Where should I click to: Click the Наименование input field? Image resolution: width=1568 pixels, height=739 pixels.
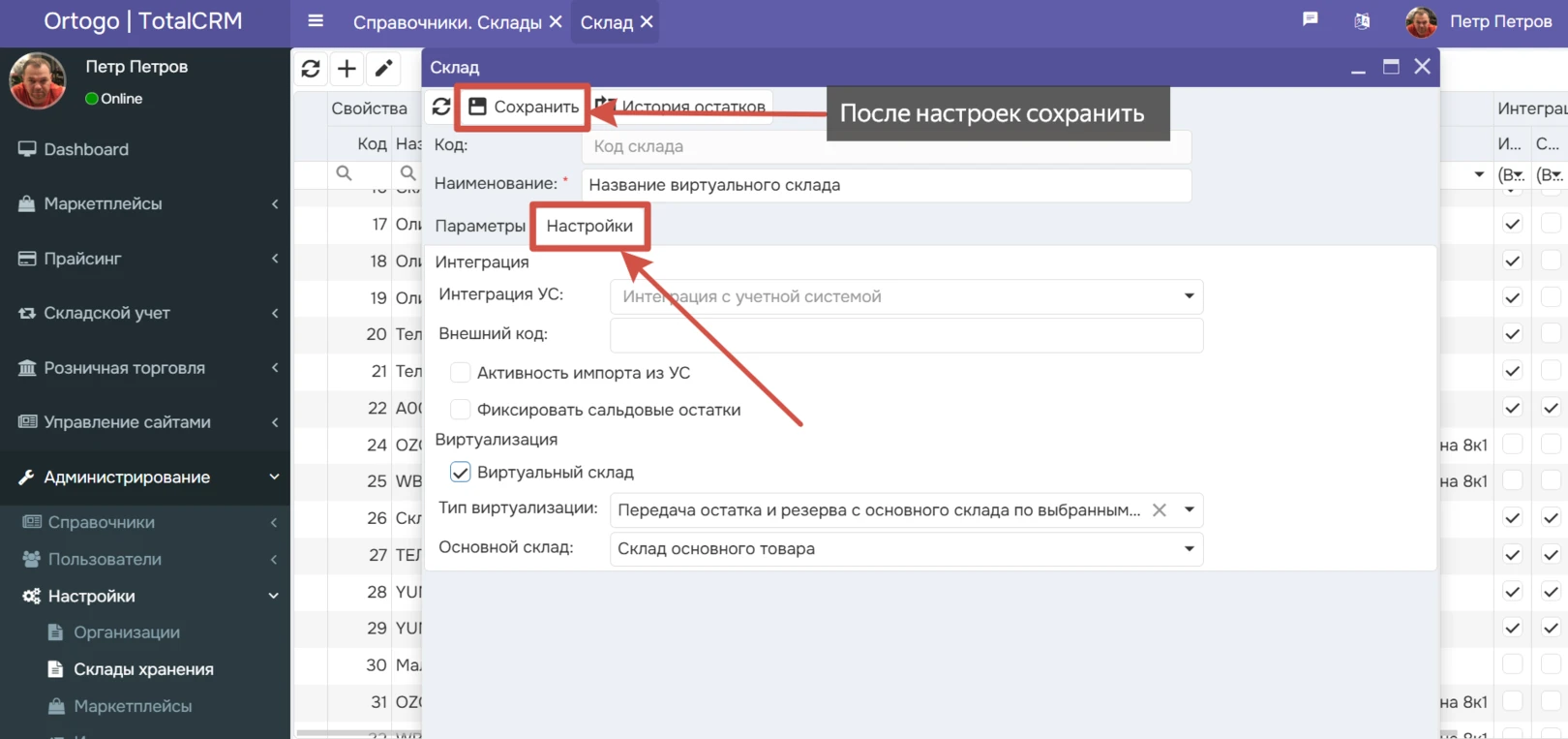(x=887, y=185)
